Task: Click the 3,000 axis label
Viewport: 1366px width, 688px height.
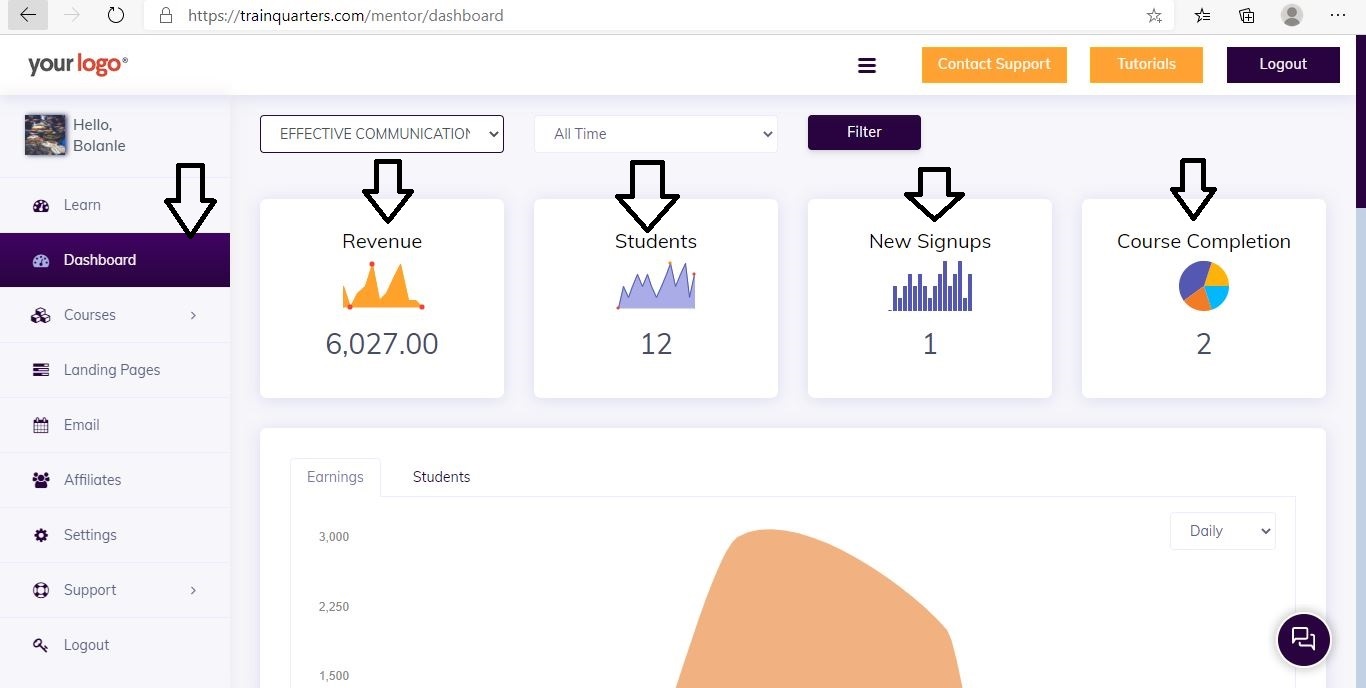Action: (x=334, y=537)
